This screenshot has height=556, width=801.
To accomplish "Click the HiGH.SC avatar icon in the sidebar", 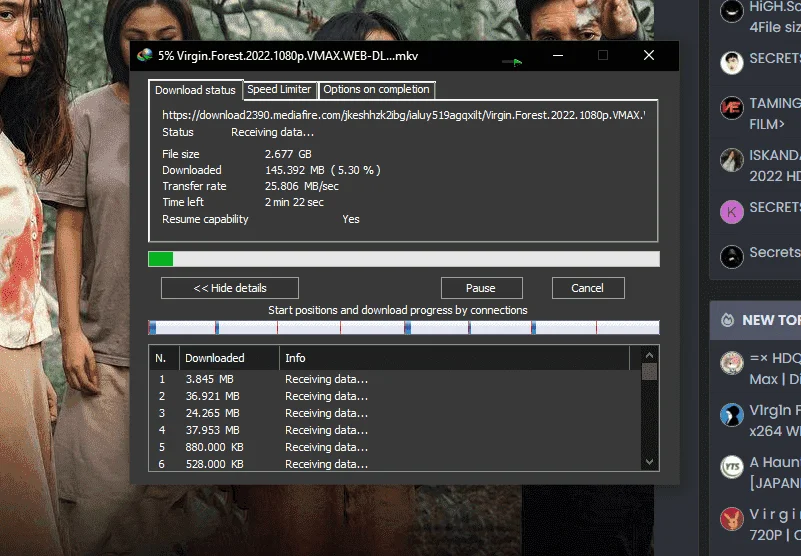I will tap(732, 11).
